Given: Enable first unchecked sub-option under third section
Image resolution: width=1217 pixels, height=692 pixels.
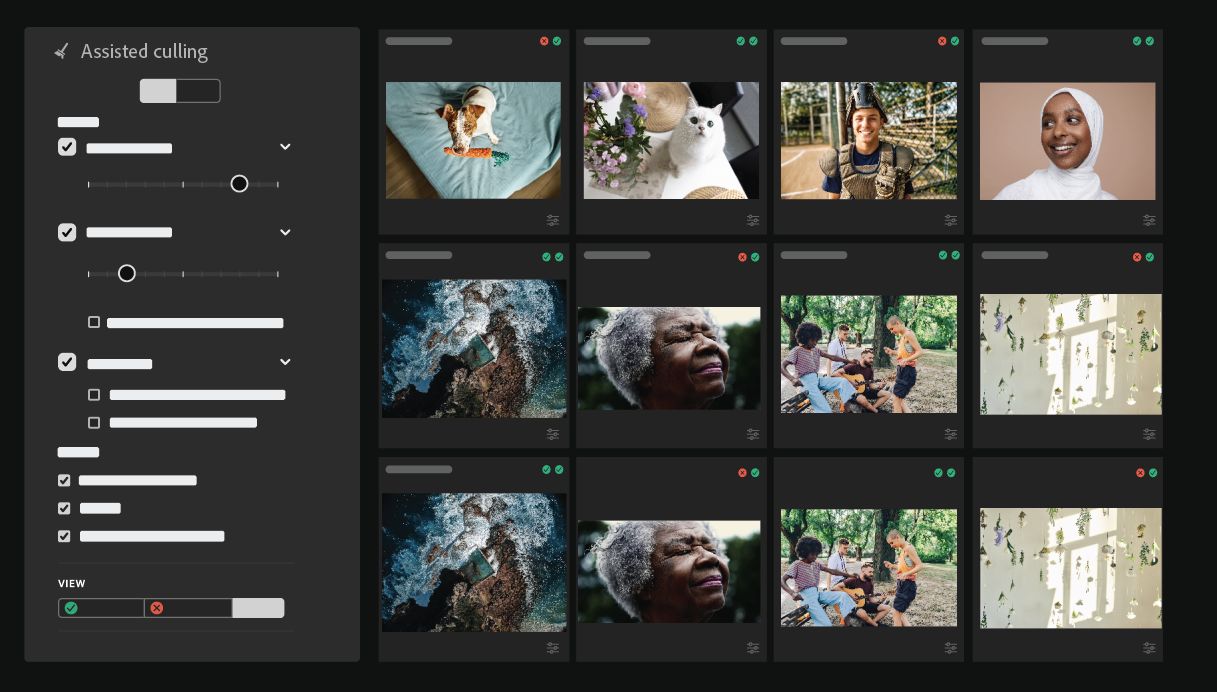Looking at the screenshot, I should 94,394.
